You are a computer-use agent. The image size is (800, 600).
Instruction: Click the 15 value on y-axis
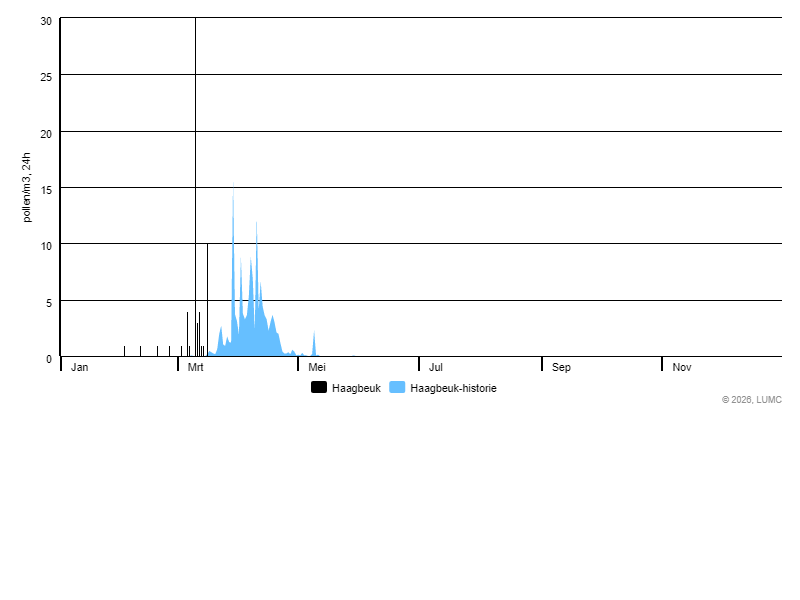coord(46,189)
